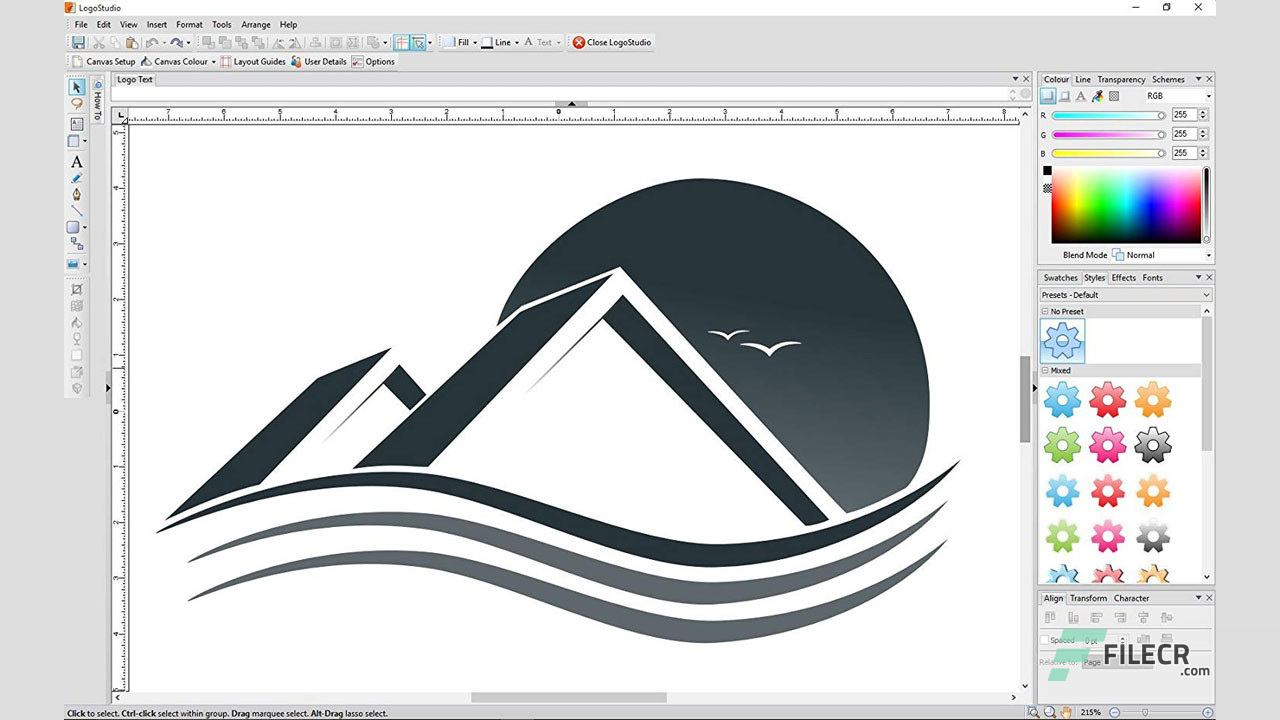Select the Frame Text tool
The image size is (1280, 720).
click(x=76, y=124)
